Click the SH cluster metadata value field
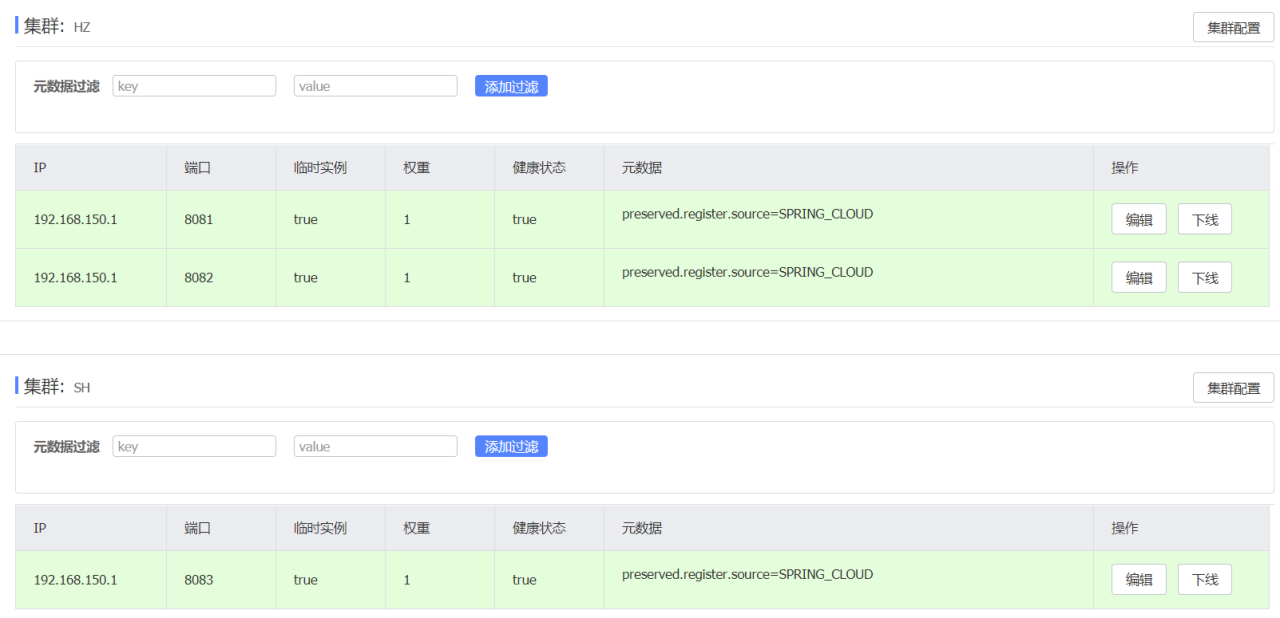Viewport: 1280px width, 618px height. click(x=375, y=446)
